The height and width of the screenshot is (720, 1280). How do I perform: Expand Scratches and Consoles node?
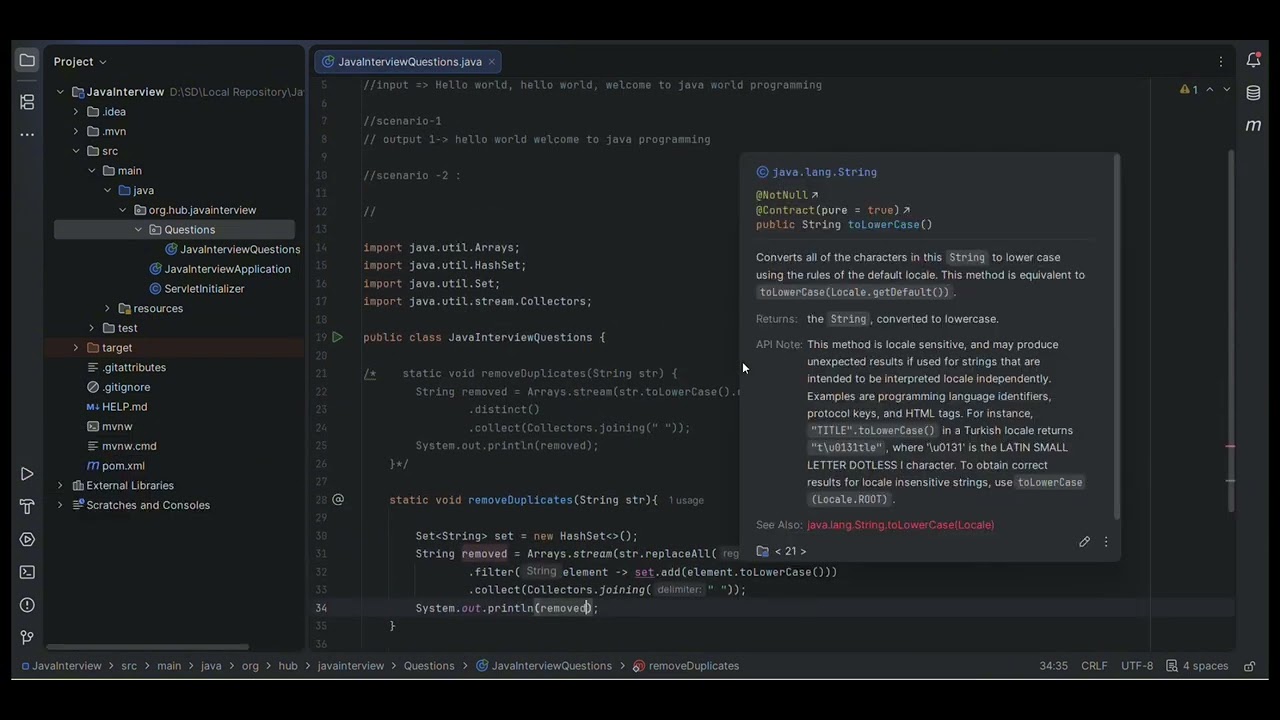pyautogui.click(x=60, y=505)
